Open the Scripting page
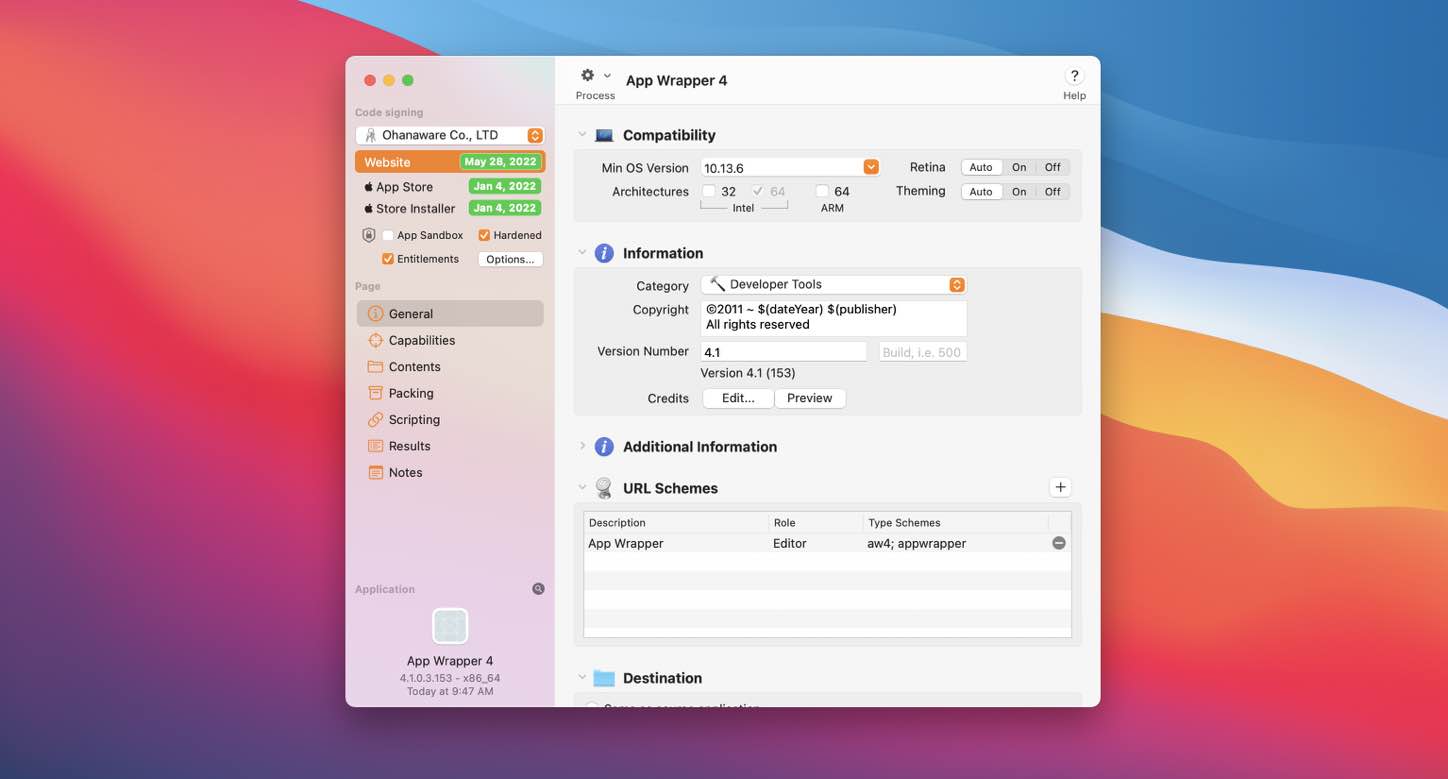The height and width of the screenshot is (779, 1448). click(450, 419)
